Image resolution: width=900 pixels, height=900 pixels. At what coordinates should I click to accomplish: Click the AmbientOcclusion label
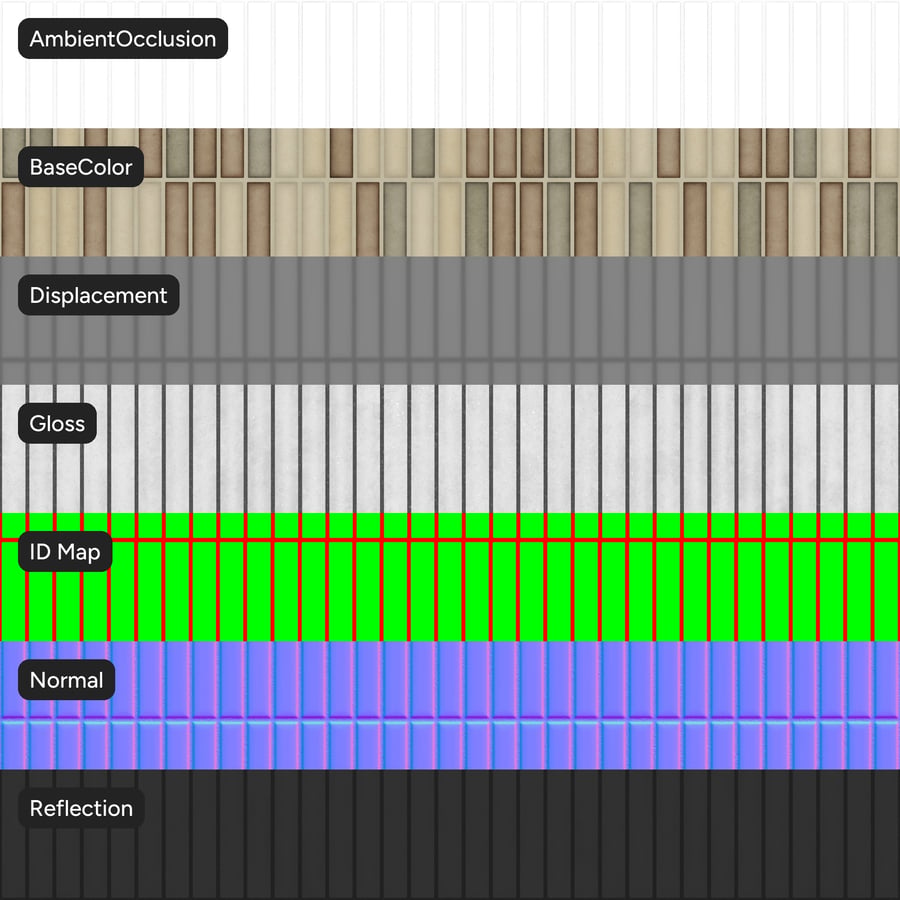[x=123, y=38]
